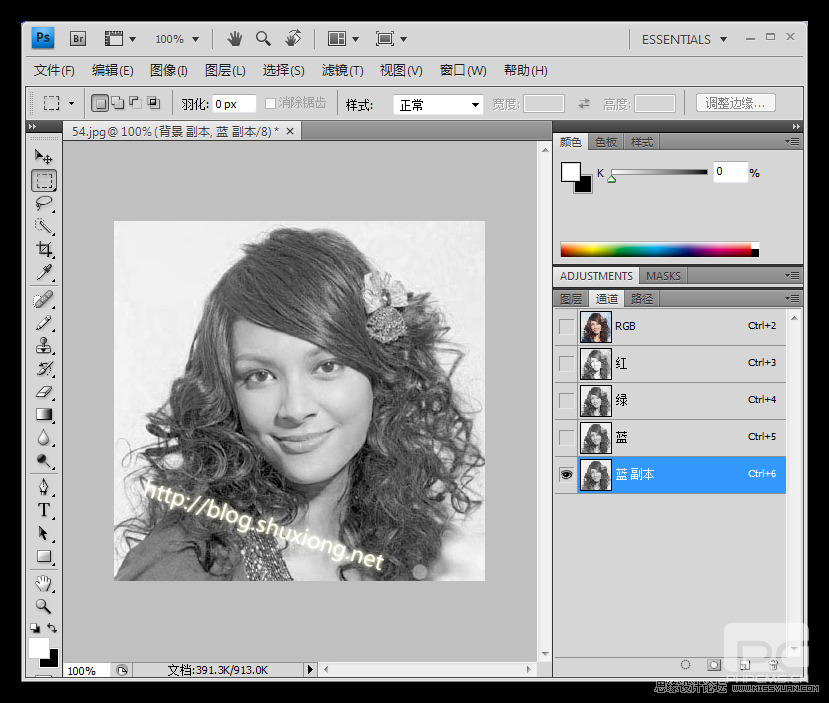Click the Rotate View tool in top bar
The width and height of the screenshot is (829, 703).
(x=293, y=38)
